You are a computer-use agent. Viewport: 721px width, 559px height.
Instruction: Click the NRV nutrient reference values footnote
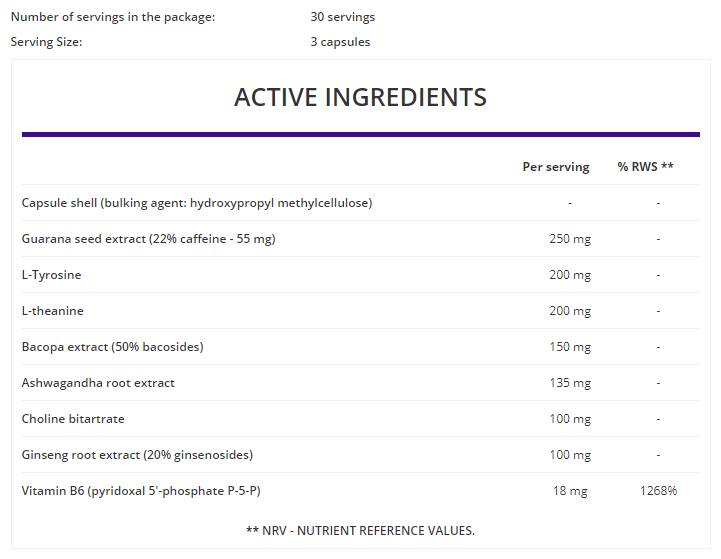coord(360,531)
